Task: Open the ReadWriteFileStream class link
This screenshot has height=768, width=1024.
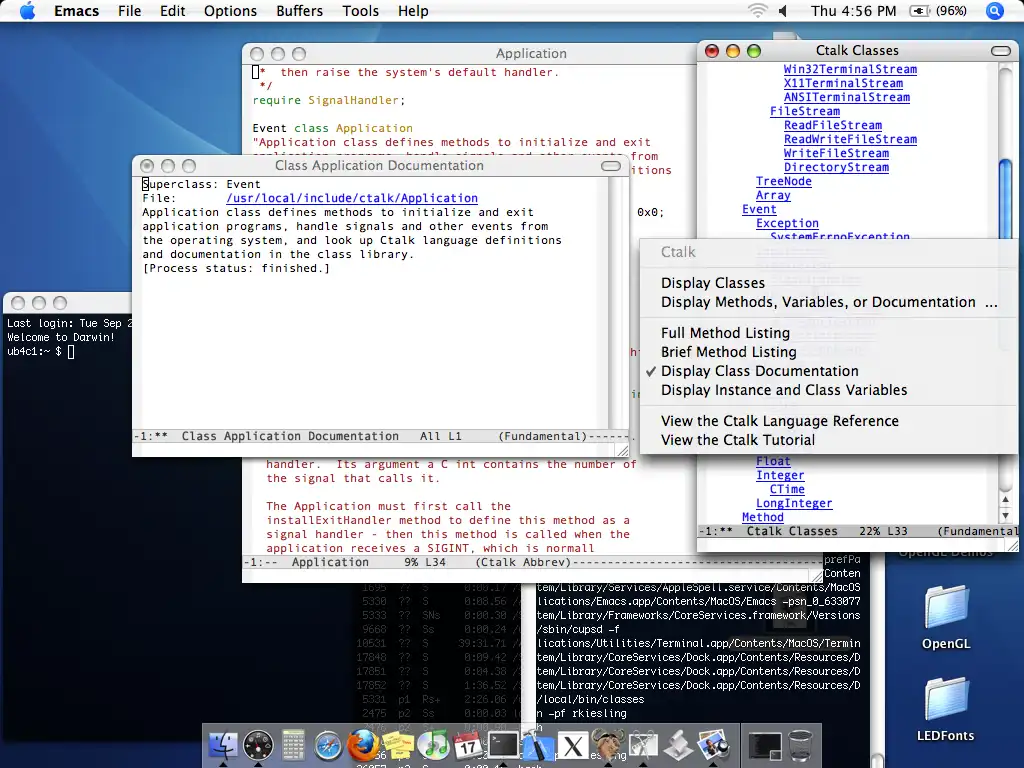Action: 850,139
